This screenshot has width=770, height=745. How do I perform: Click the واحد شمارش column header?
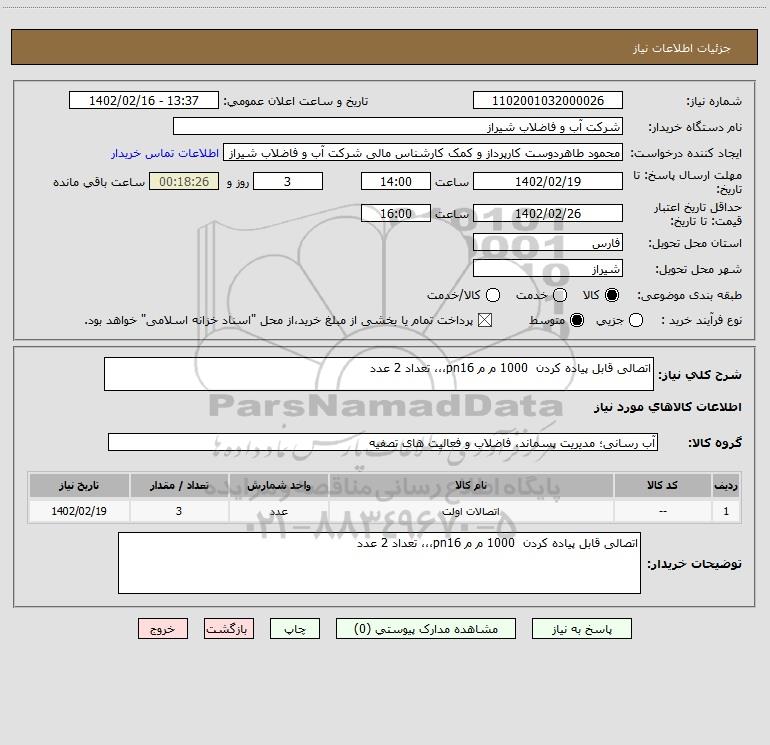click(278, 485)
